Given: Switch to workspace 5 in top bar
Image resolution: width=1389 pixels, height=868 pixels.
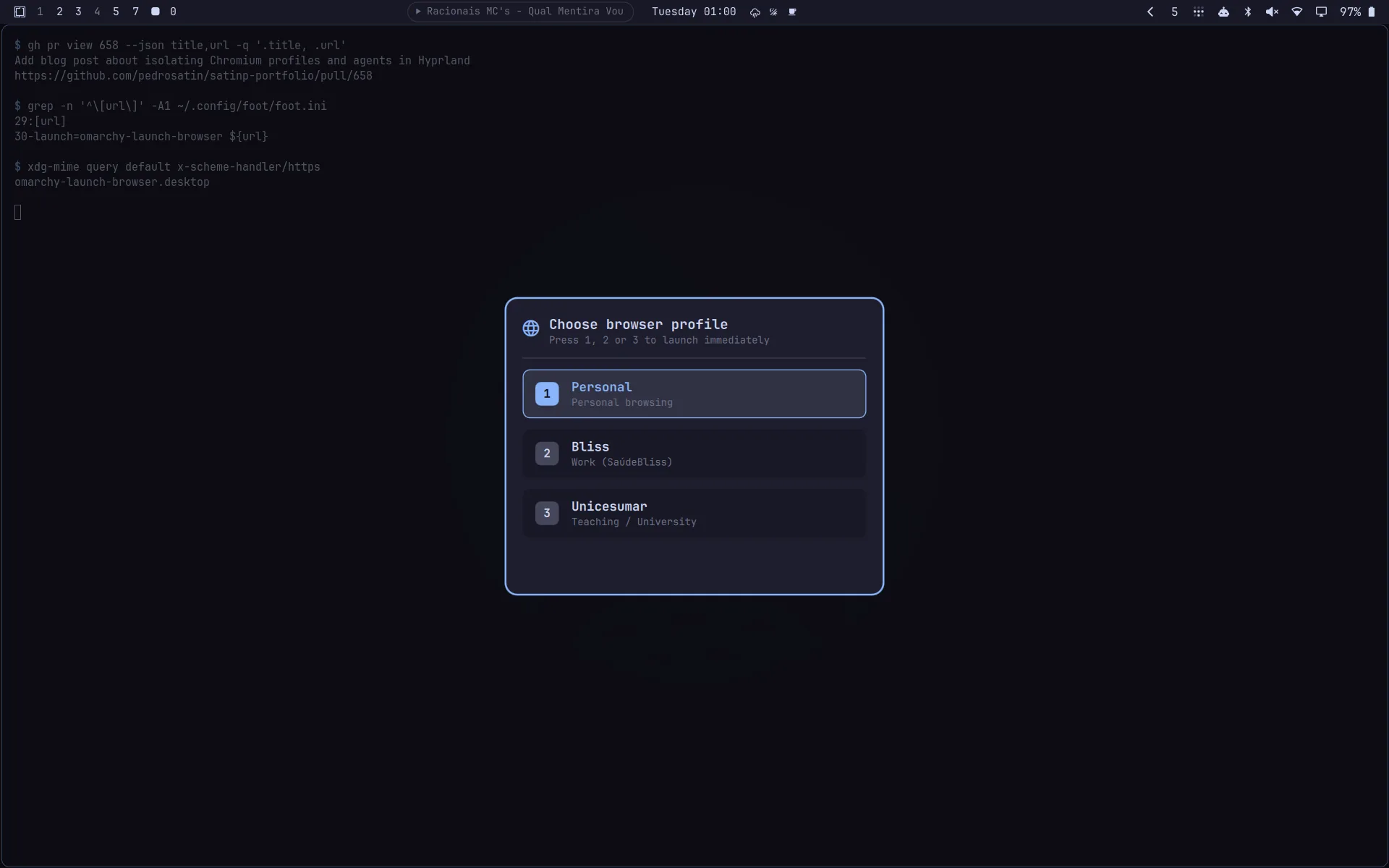Looking at the screenshot, I should pyautogui.click(x=116, y=12).
